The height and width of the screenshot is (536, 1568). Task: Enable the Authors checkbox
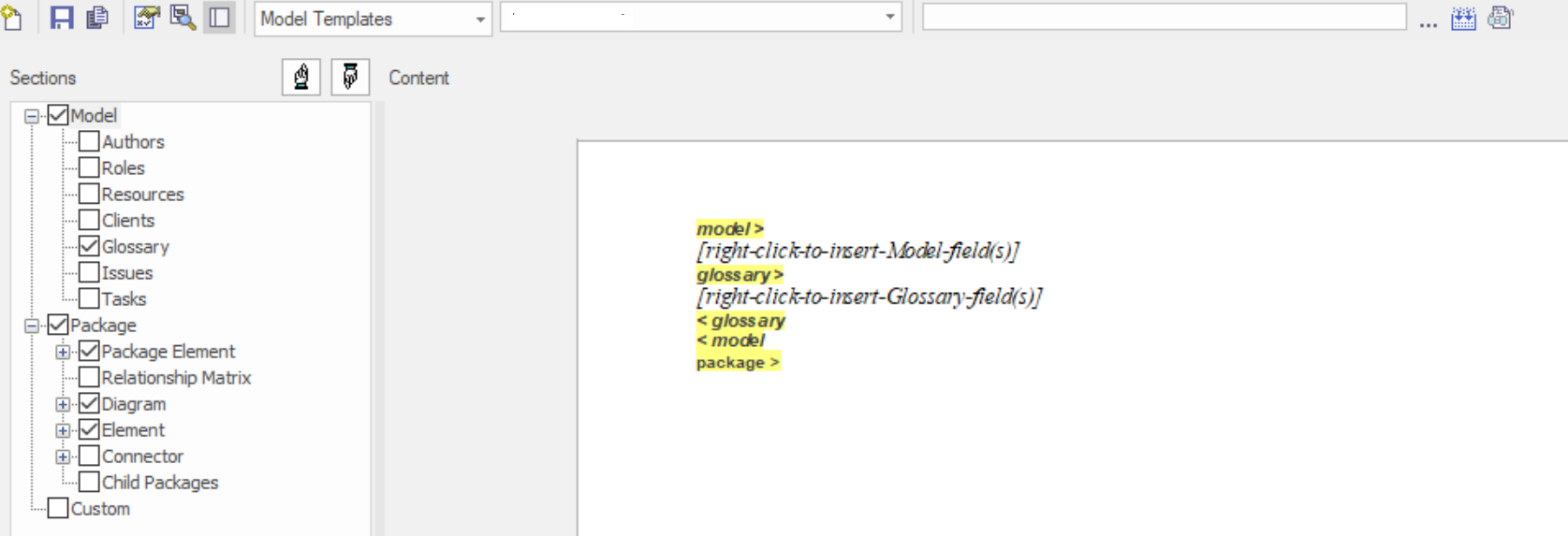(89, 141)
